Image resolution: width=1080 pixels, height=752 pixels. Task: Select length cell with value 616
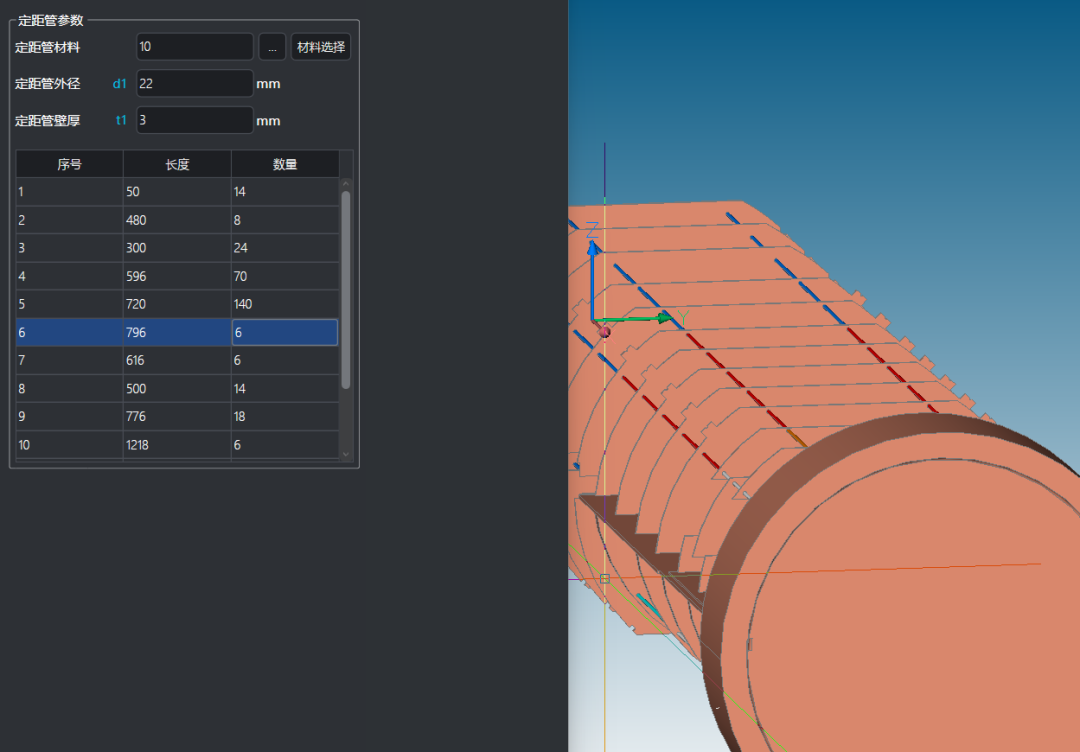[177, 360]
